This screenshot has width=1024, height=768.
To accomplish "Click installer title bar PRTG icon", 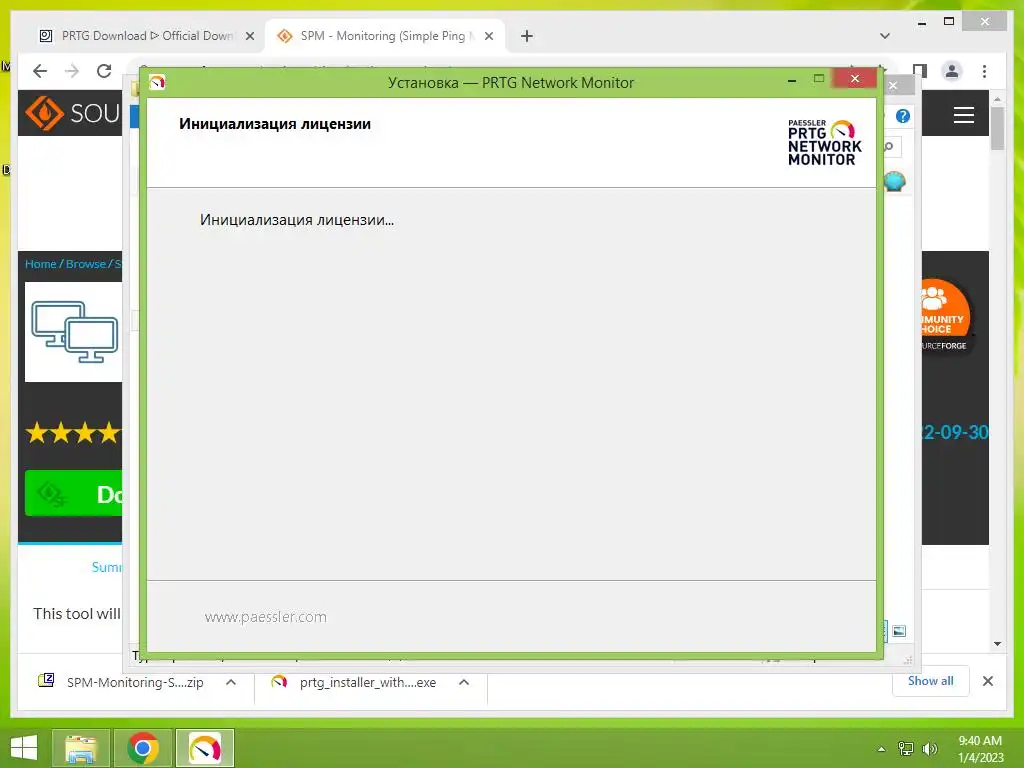I will 157,82.
